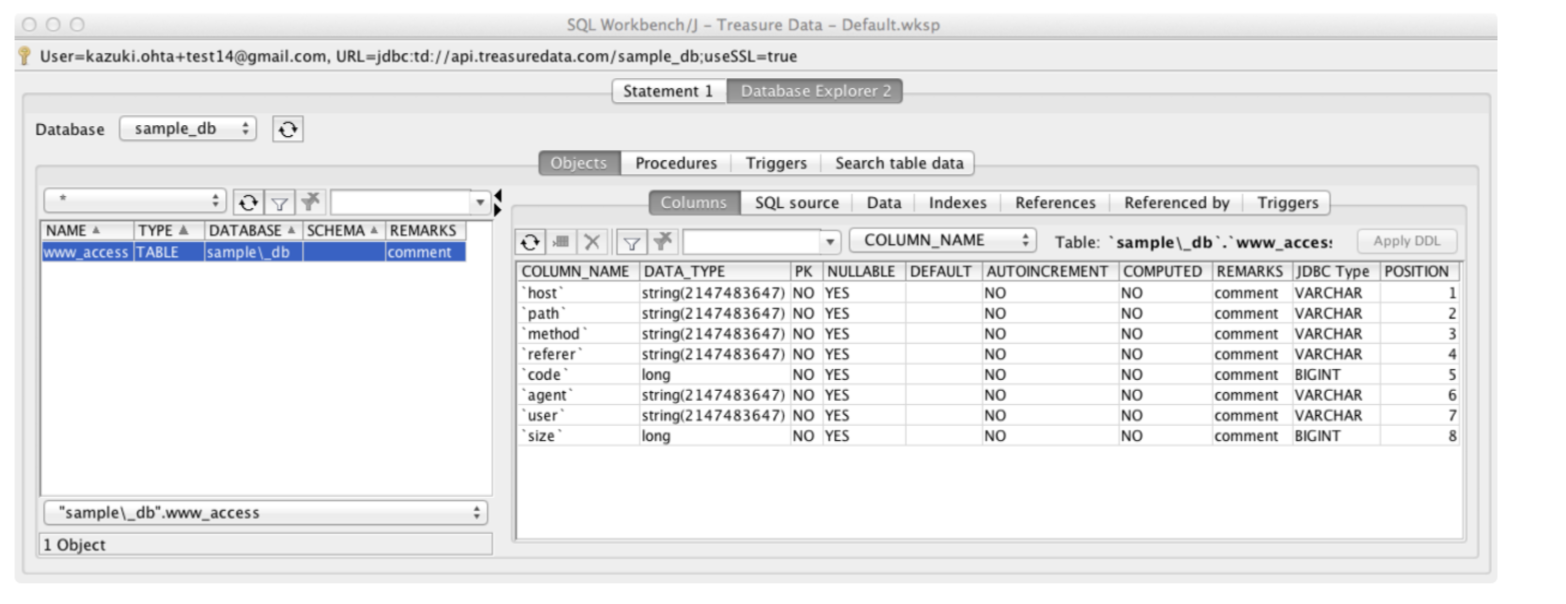The width and height of the screenshot is (1566, 604).
Task: Open the "sample\_db".www_access selector at bottom
Action: pos(266,513)
